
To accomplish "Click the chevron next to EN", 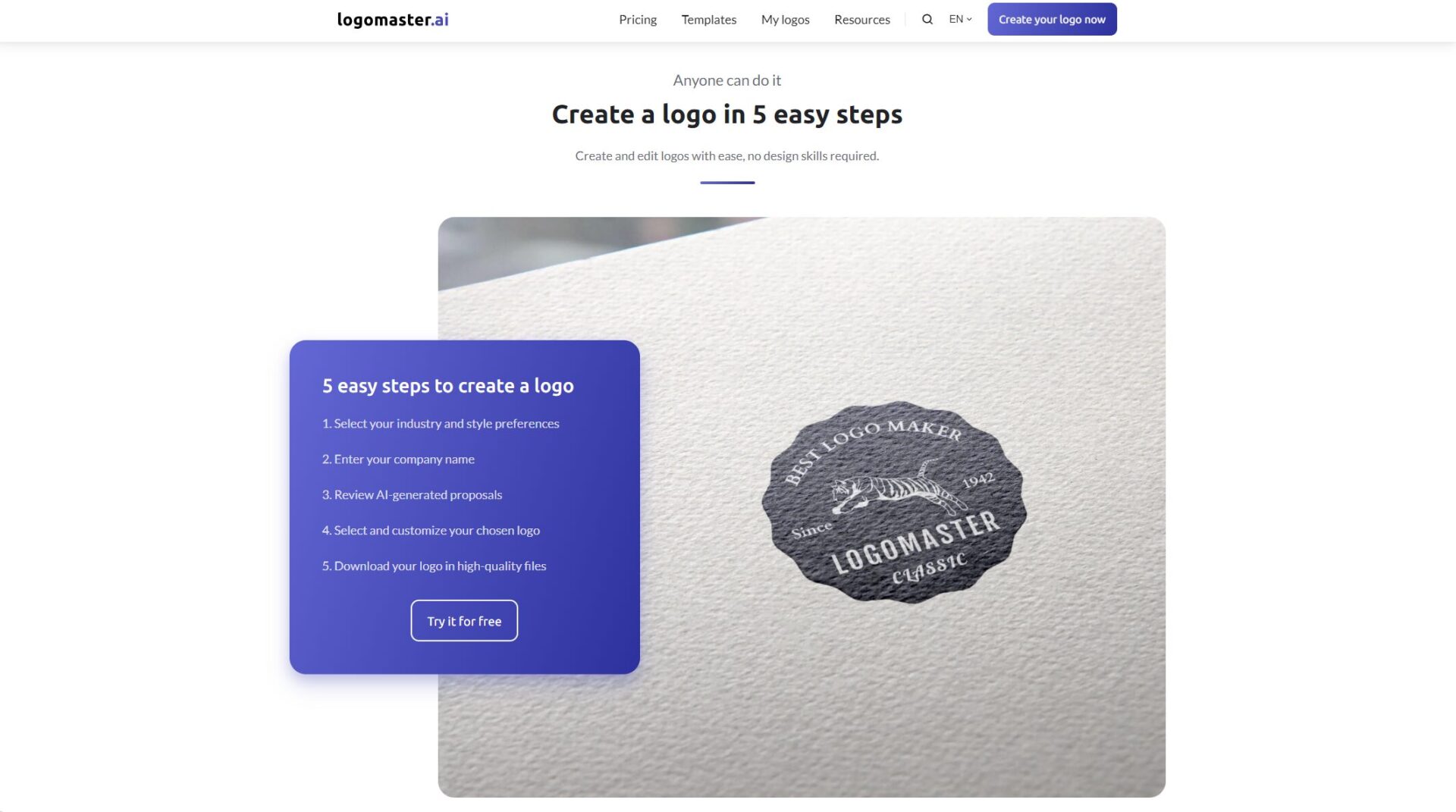I will pyautogui.click(x=969, y=20).
